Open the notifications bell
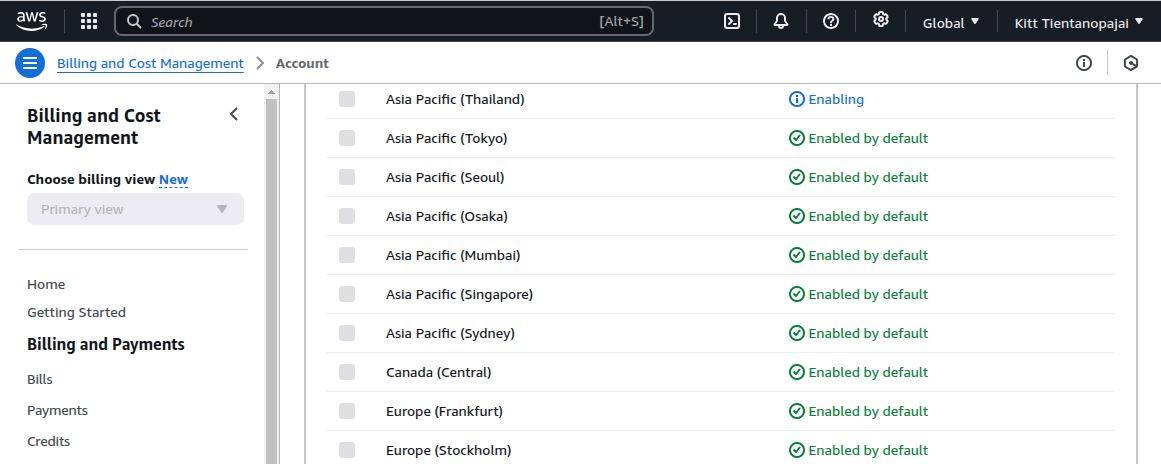This screenshot has width=1161, height=464. click(781, 21)
